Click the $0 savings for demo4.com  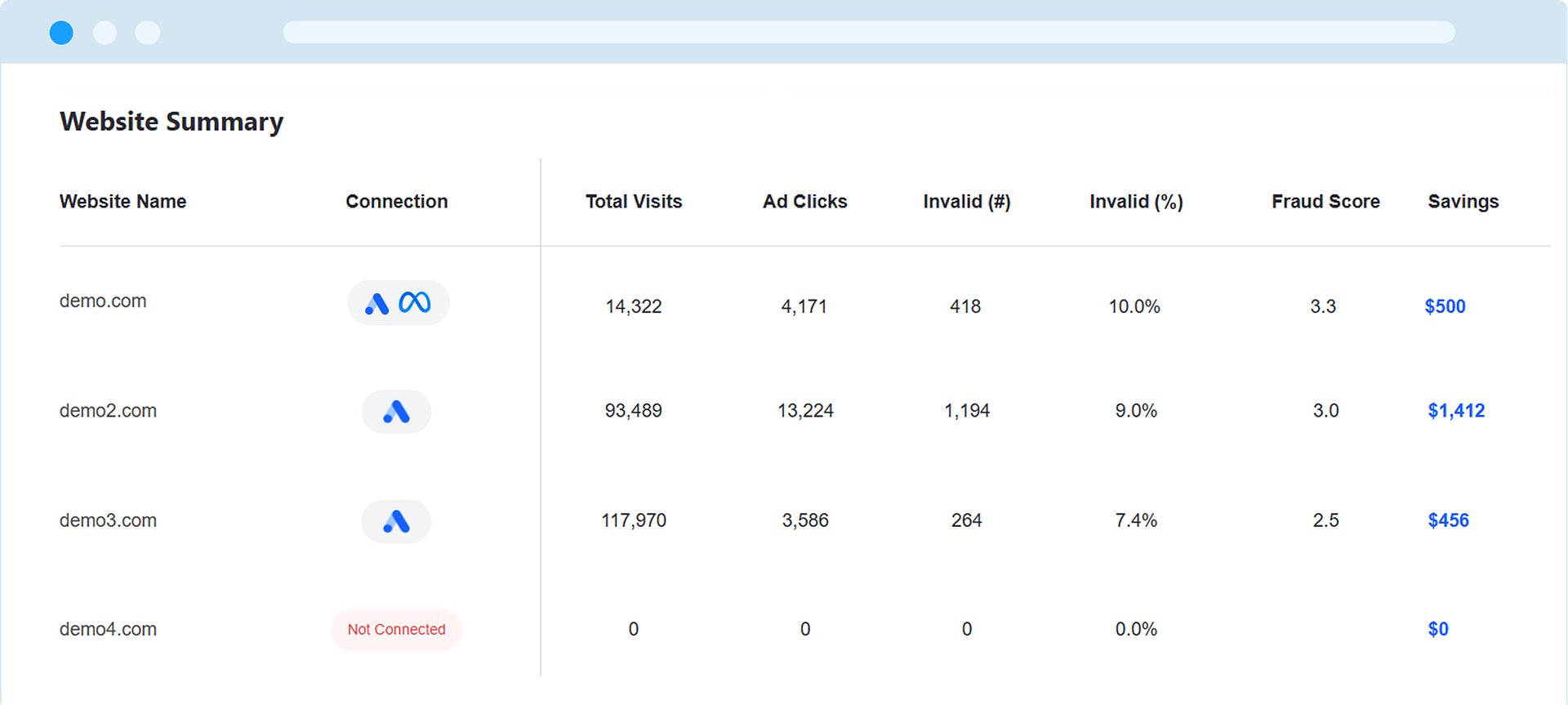(x=1437, y=630)
